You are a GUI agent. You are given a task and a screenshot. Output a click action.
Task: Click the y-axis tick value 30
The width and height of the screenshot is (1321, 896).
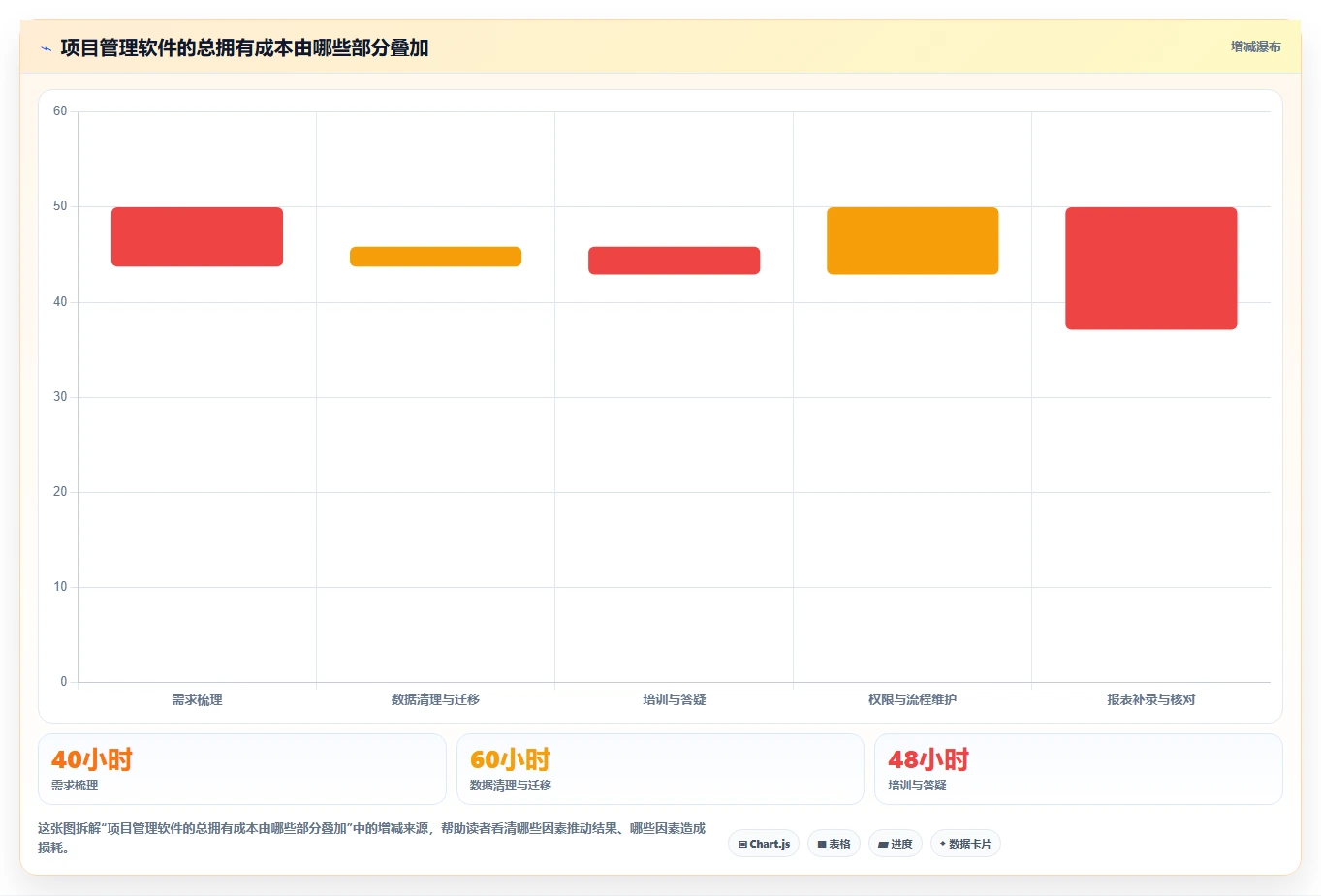point(60,397)
